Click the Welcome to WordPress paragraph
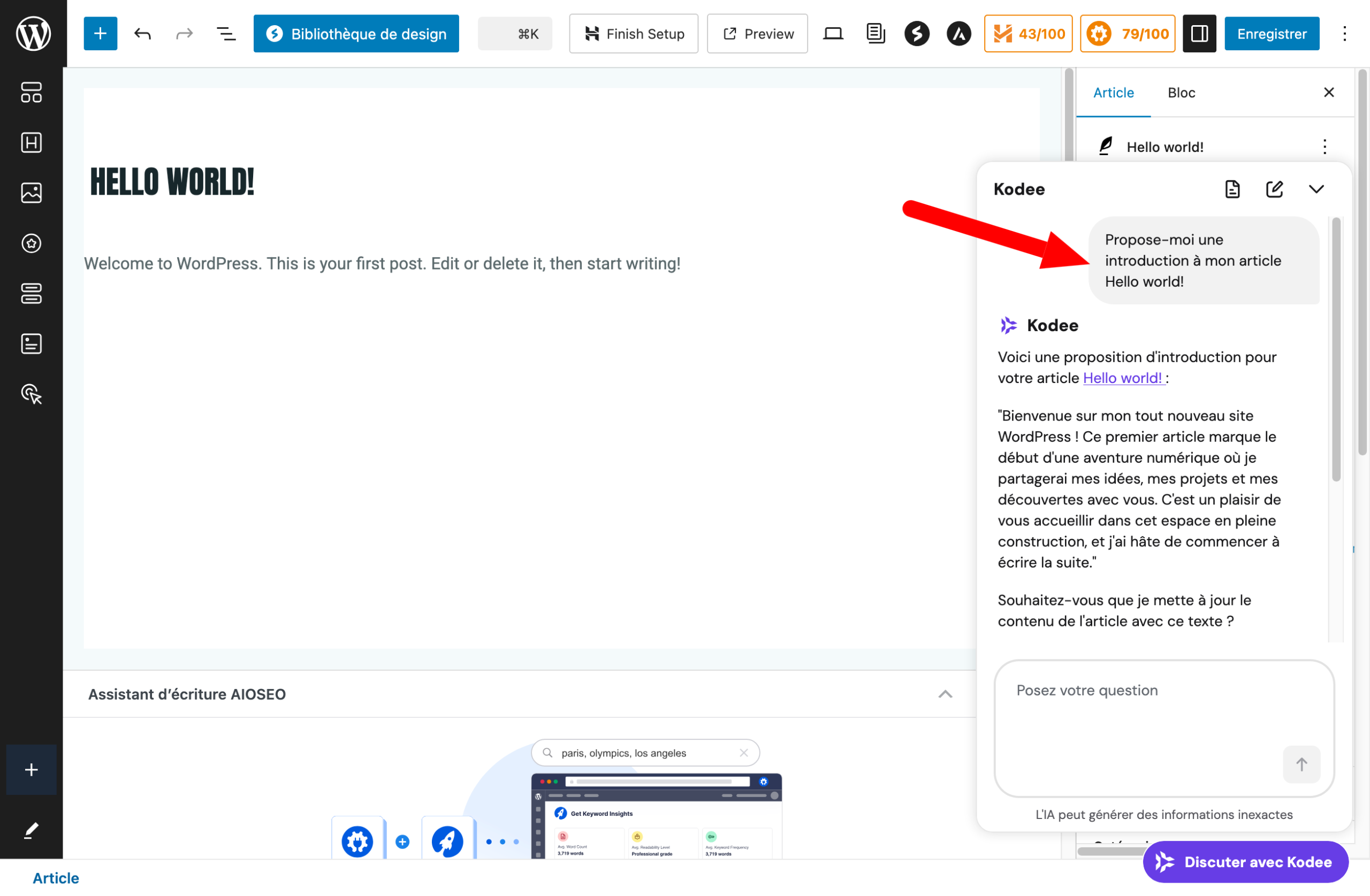Viewport: 1370px width, 896px height. point(382,264)
